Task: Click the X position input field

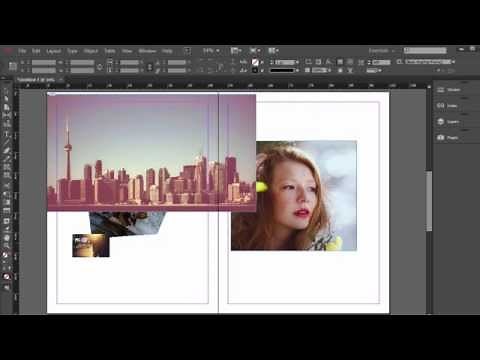Action: 44,63
